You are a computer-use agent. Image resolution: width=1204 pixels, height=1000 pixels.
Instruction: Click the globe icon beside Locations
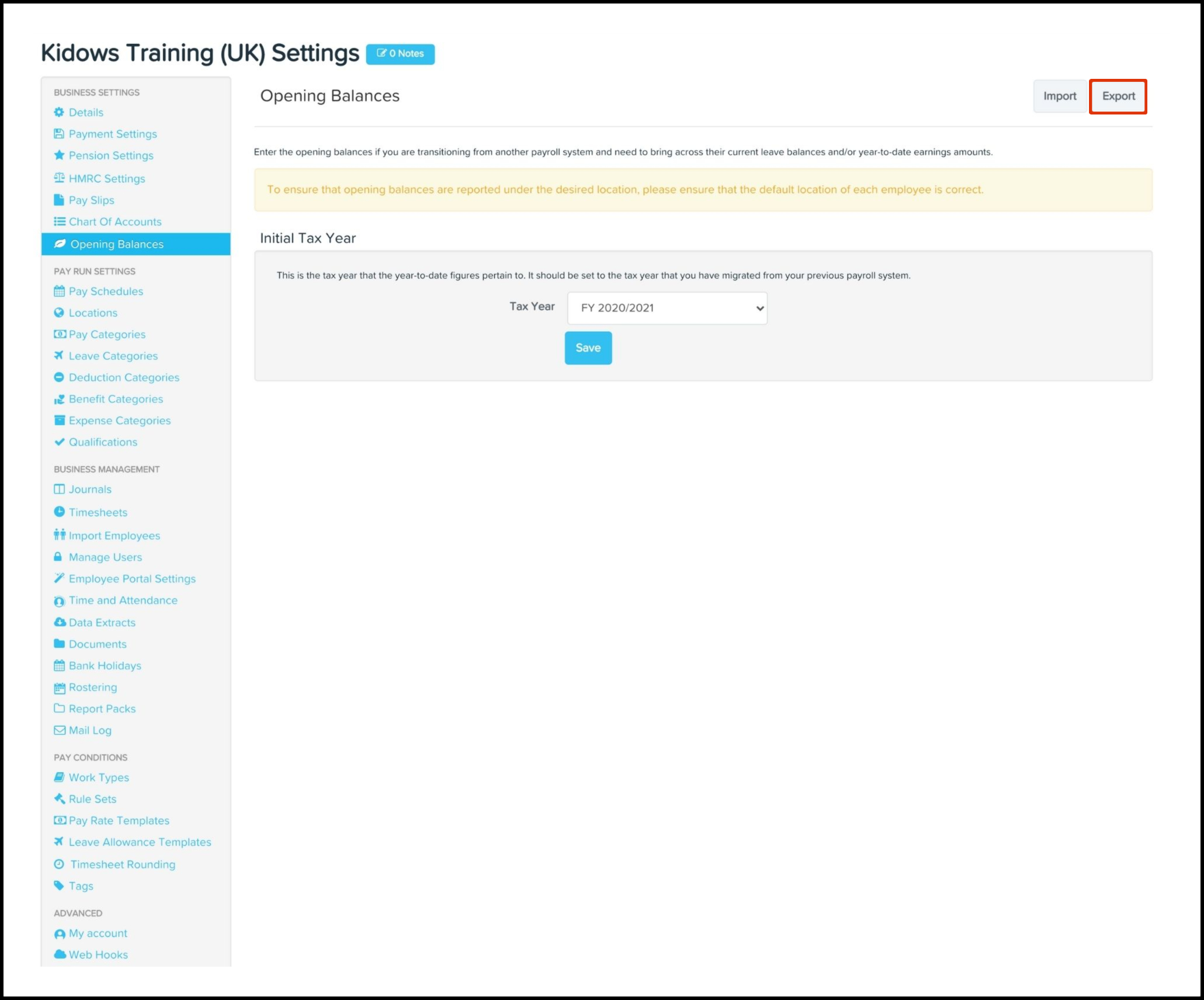coord(59,312)
